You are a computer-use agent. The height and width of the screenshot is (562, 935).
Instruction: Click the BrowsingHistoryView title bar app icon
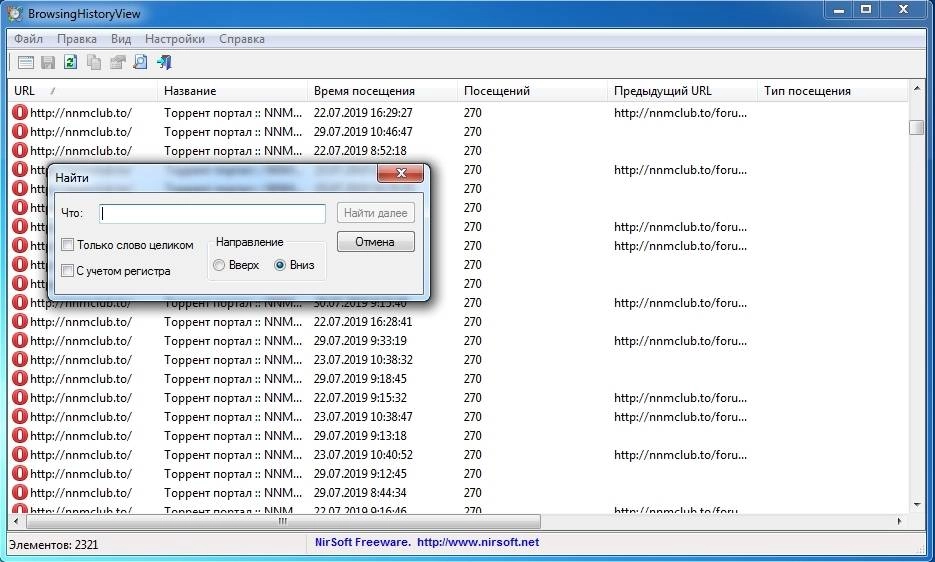[x=15, y=13]
